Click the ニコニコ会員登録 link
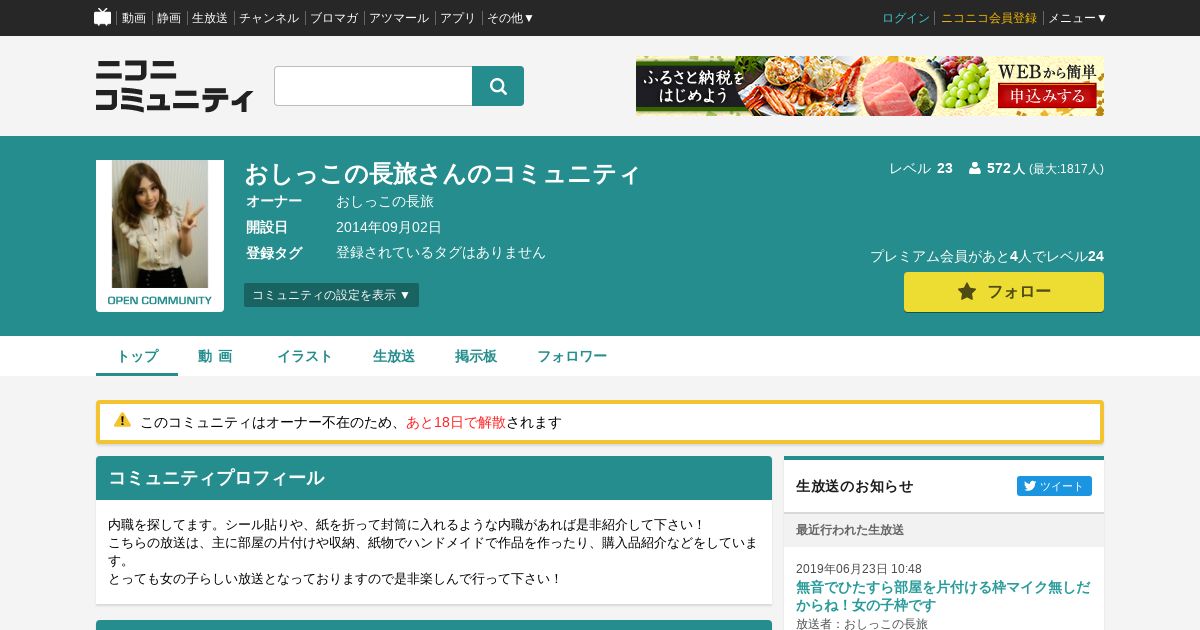 tap(989, 18)
